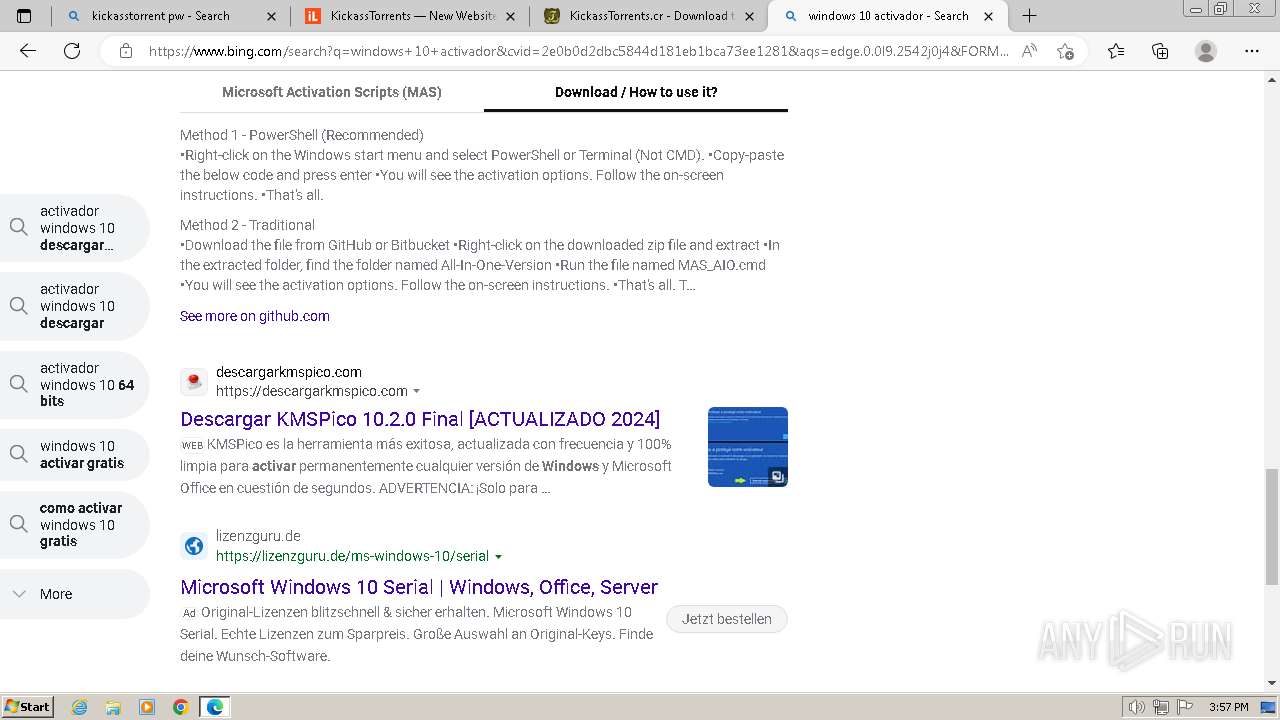Click the address bar URL field
This screenshot has height=720, width=1280.
578,51
